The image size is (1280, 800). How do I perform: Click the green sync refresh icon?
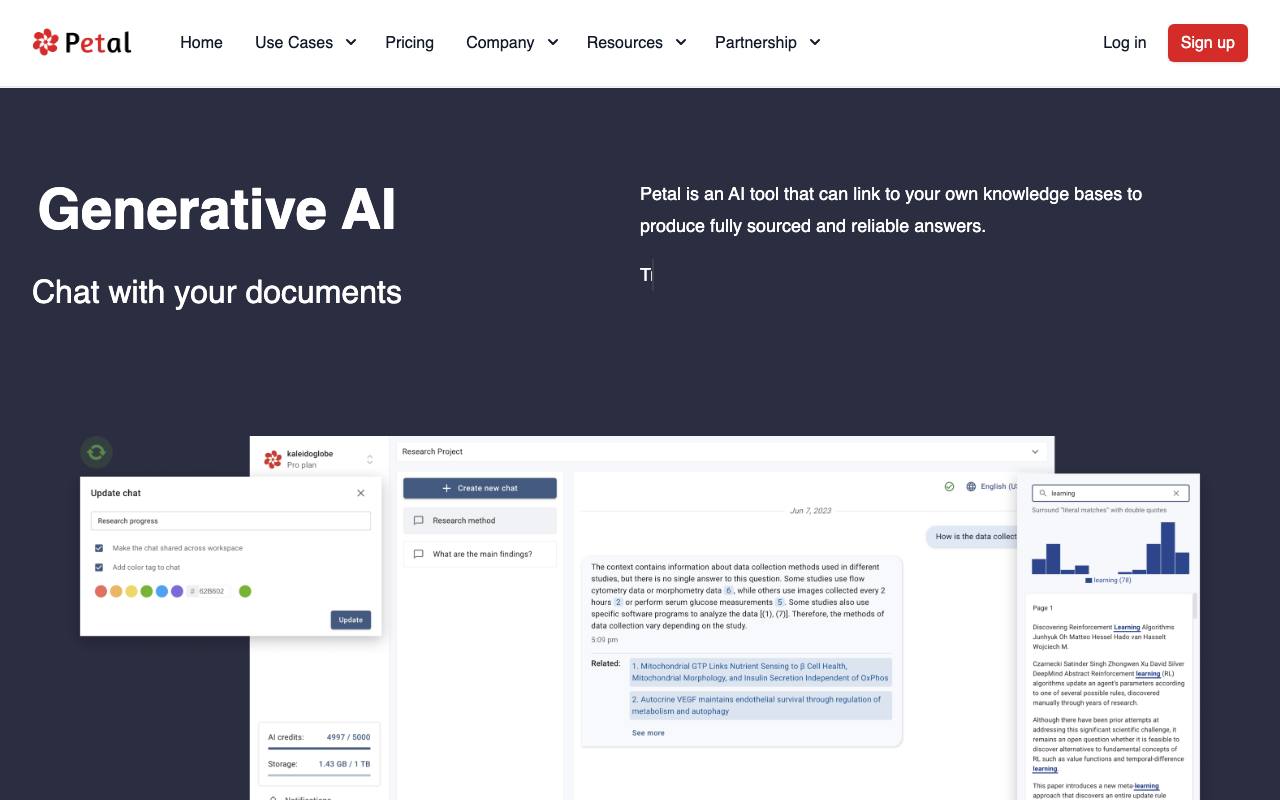pyautogui.click(x=96, y=452)
